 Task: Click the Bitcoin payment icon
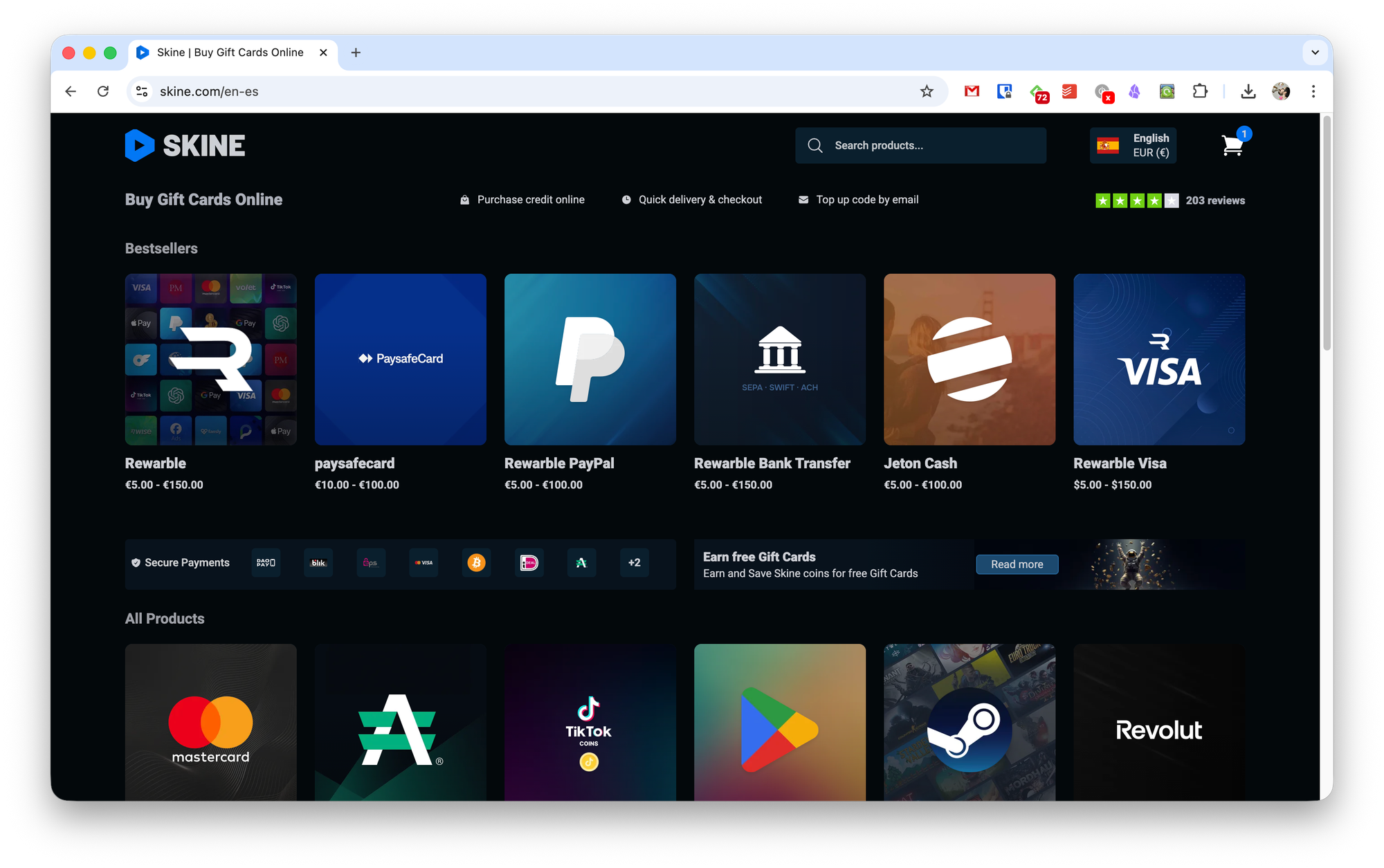[476, 563]
